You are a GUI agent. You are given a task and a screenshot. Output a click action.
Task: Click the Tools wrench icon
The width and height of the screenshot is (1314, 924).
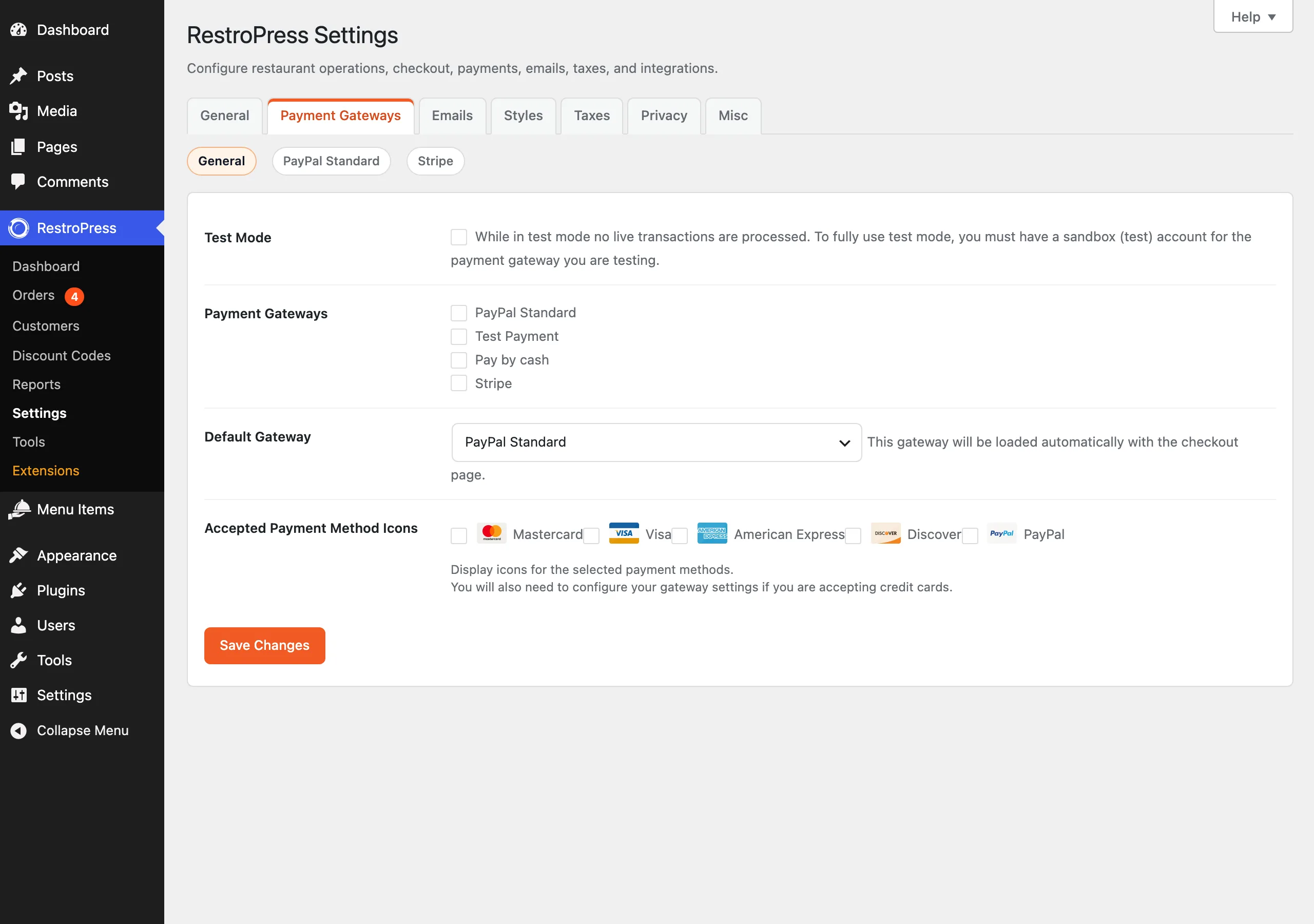pos(18,660)
